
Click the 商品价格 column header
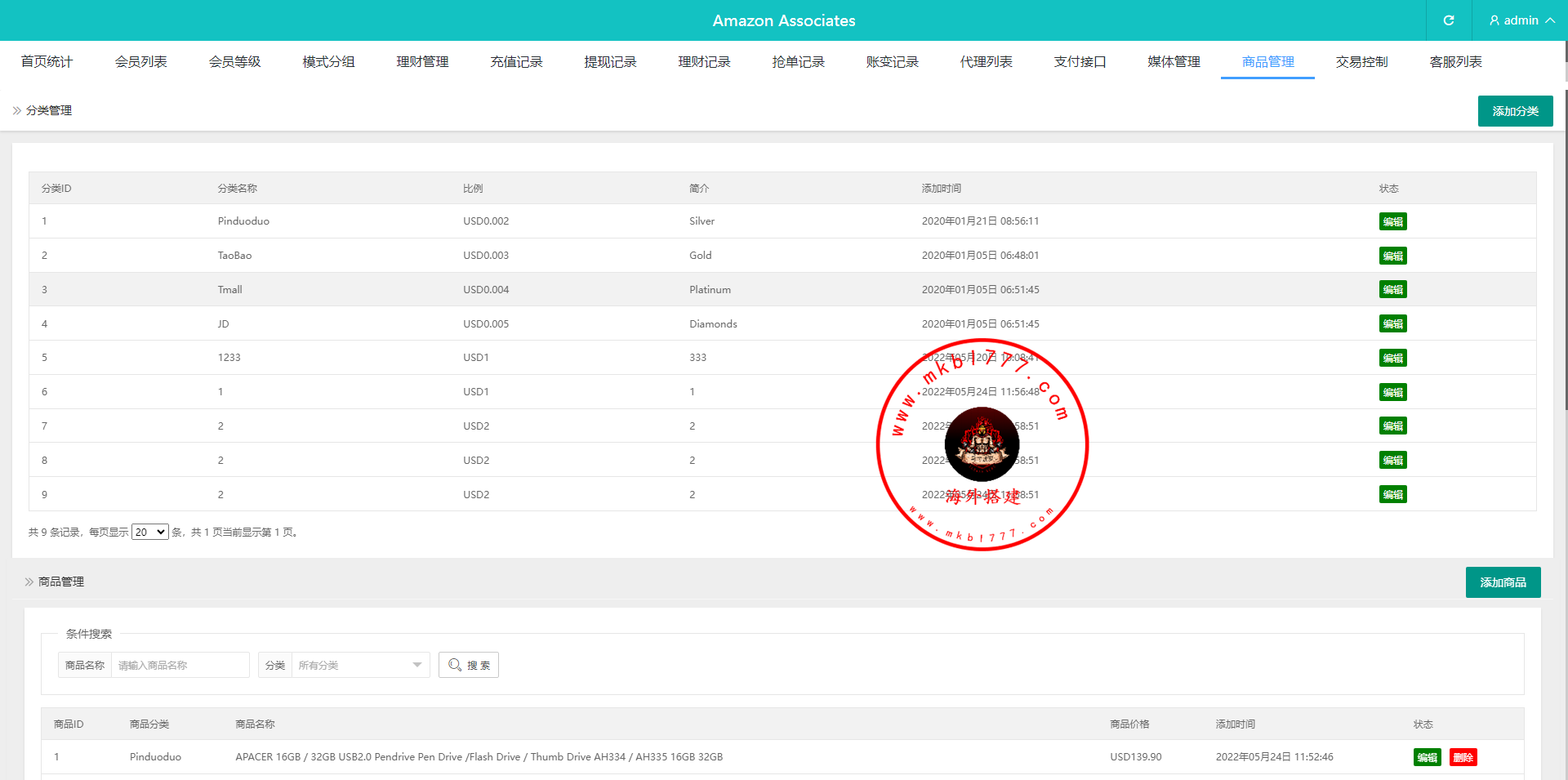pyautogui.click(x=1129, y=724)
